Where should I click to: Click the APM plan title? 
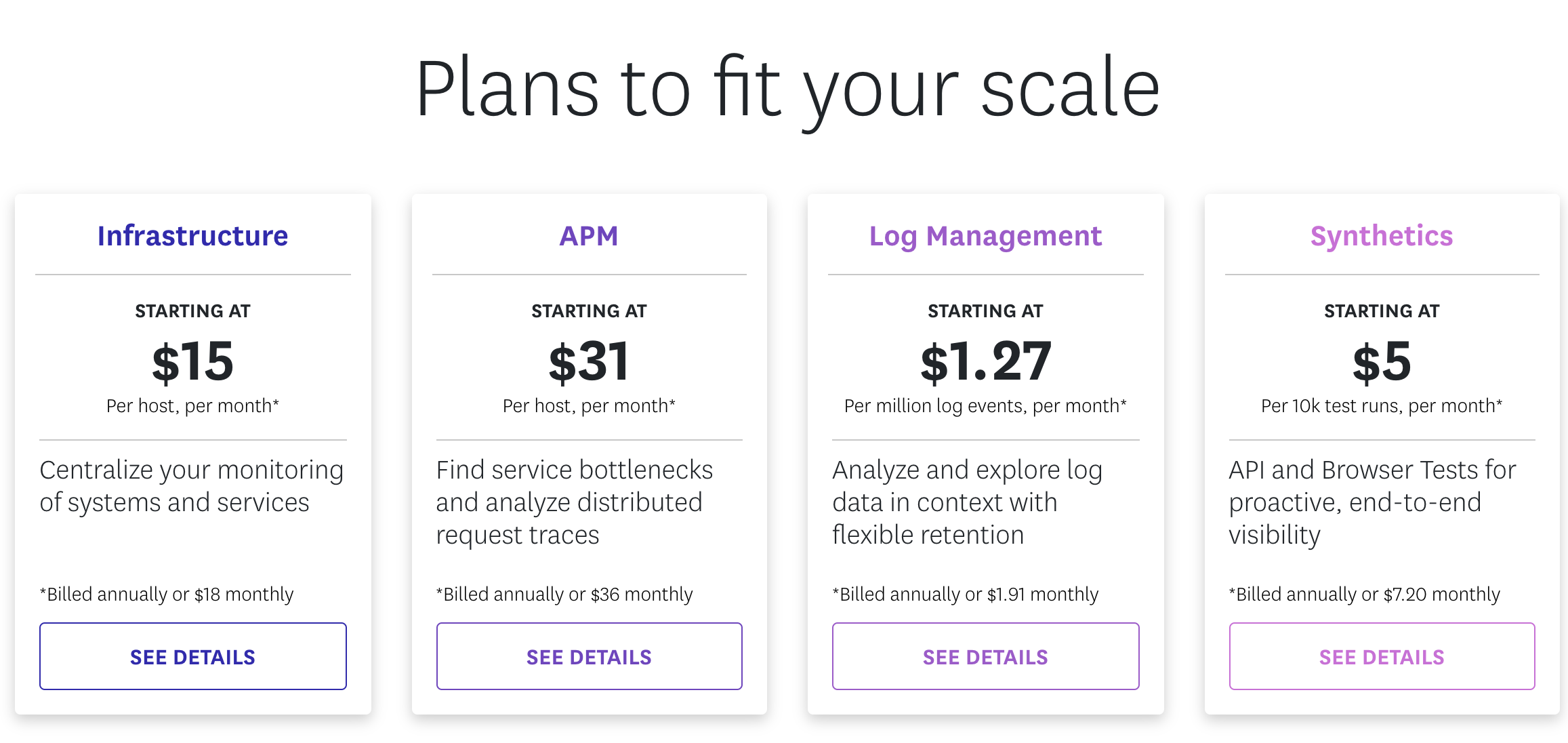pos(589,236)
